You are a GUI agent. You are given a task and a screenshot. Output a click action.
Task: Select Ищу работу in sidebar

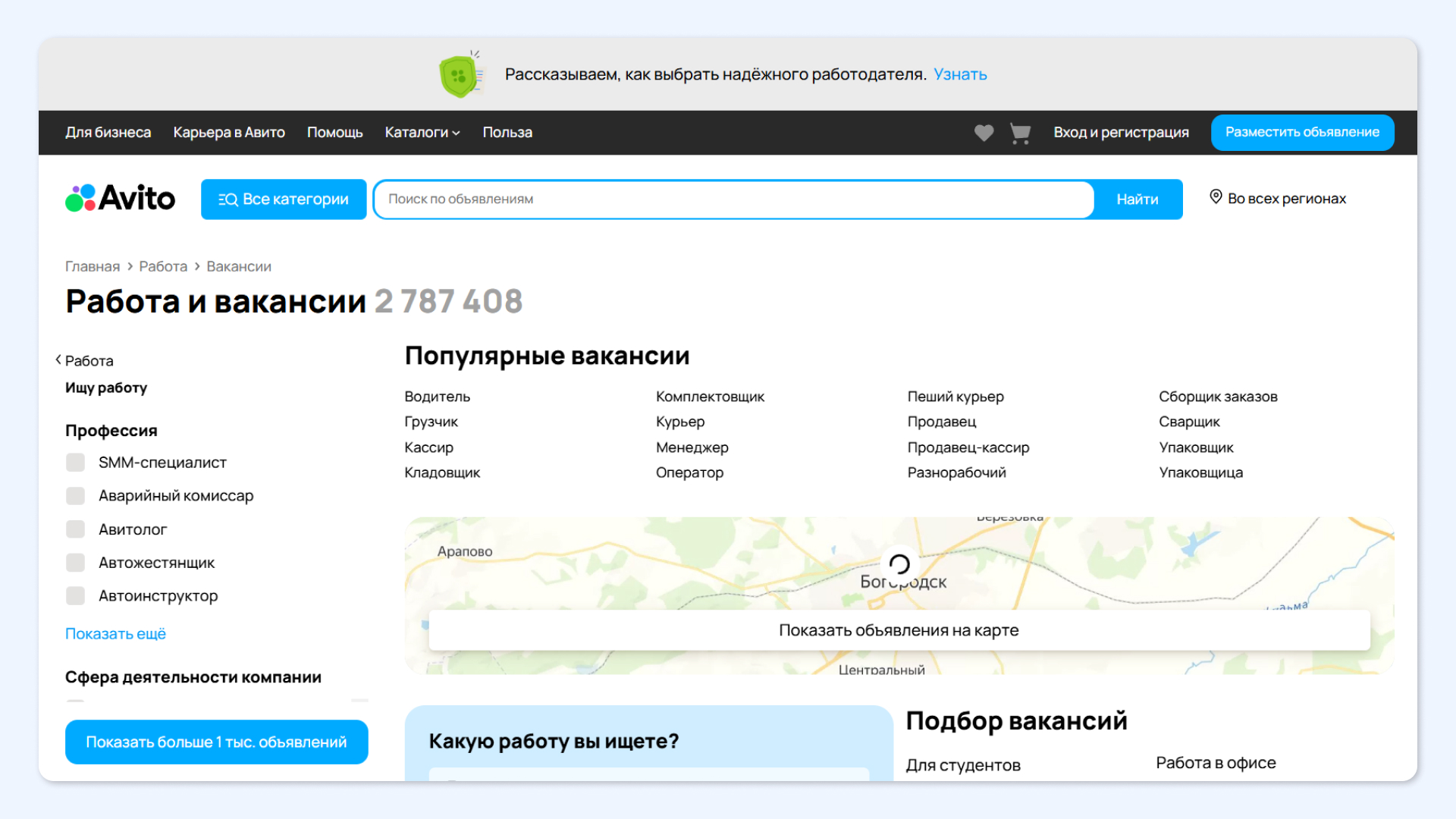[x=106, y=388]
